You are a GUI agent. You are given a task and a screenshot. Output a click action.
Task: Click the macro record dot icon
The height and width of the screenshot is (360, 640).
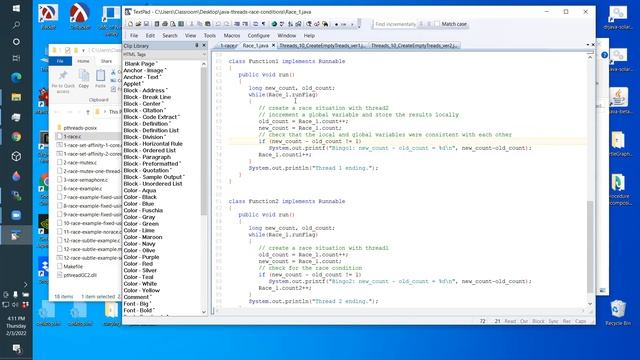click(336, 24)
